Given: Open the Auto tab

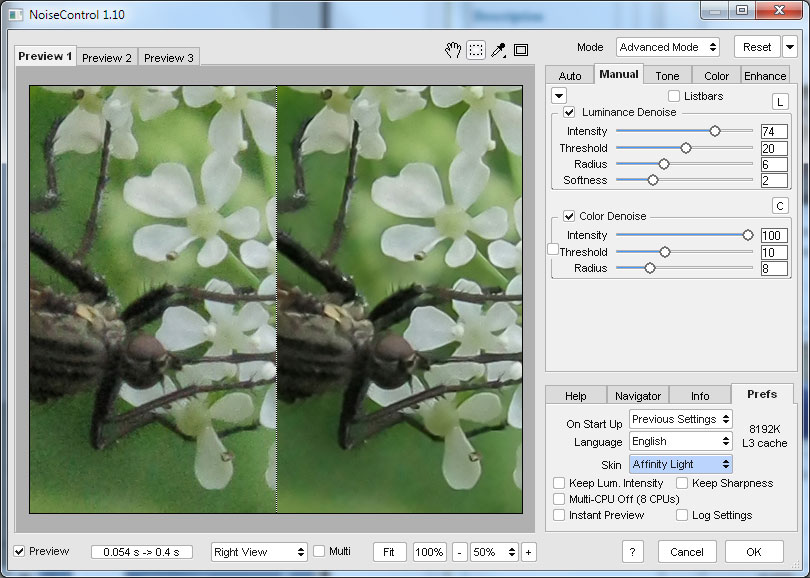Looking at the screenshot, I should point(570,75).
